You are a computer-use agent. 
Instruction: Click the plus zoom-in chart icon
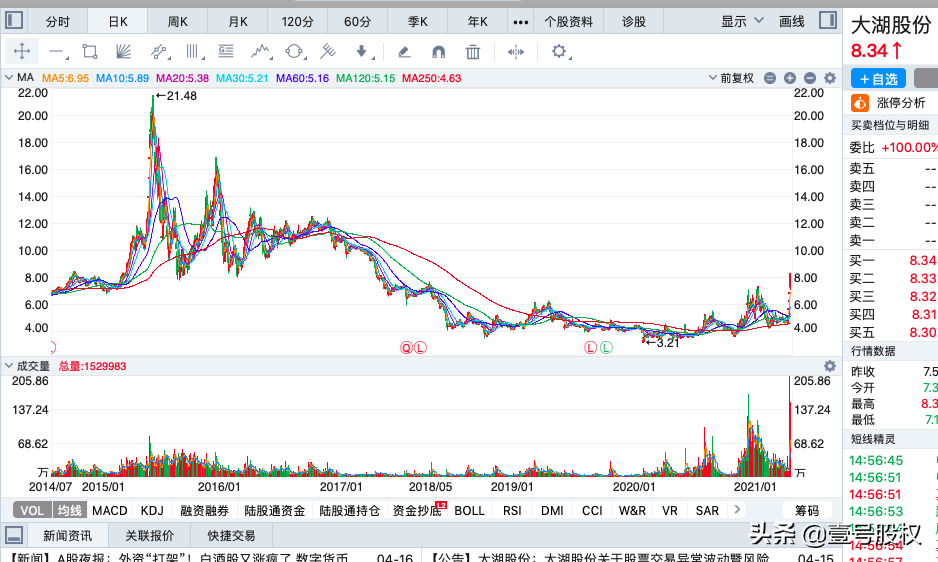[x=790, y=78]
